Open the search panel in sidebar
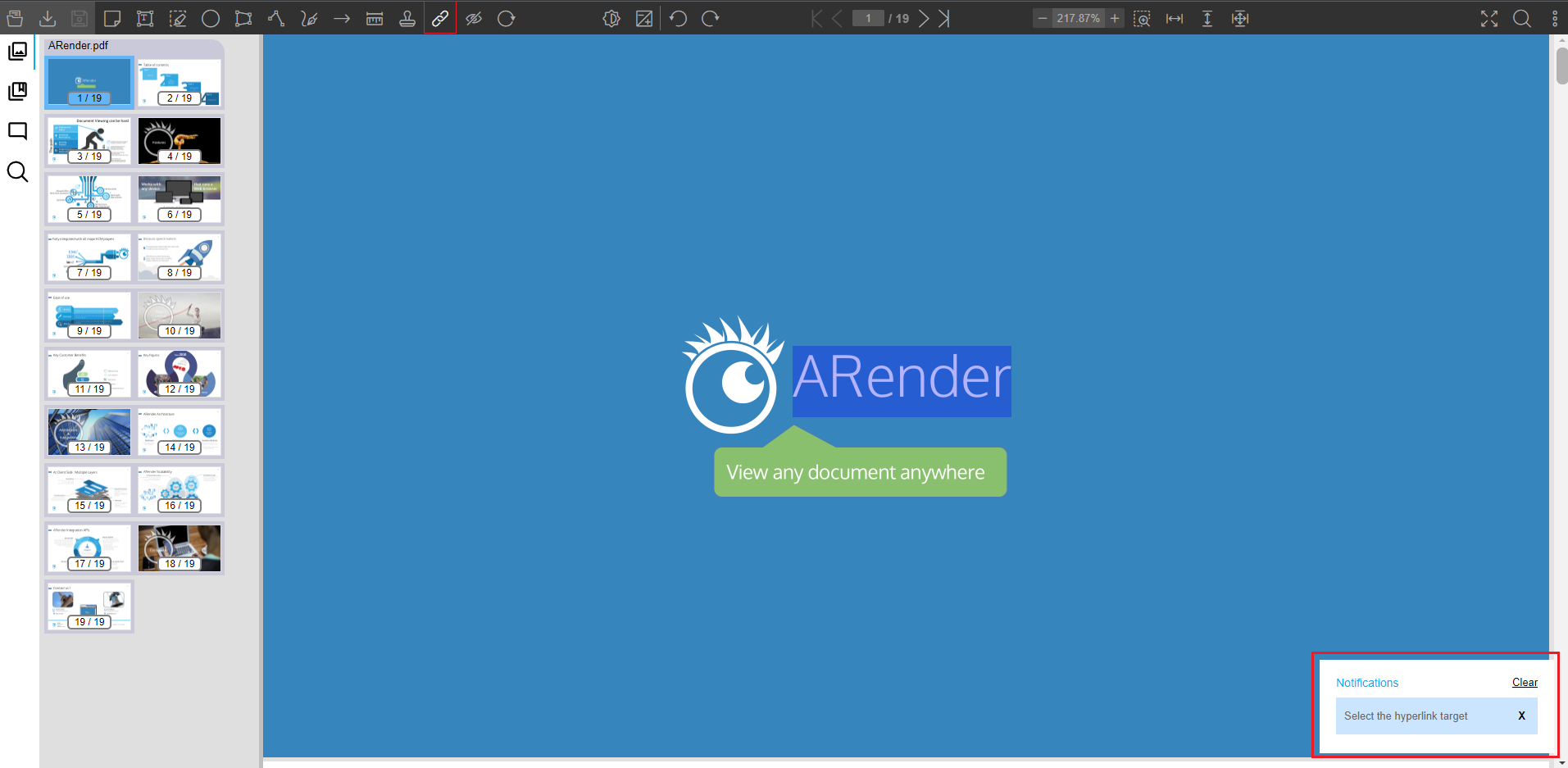 [x=17, y=171]
